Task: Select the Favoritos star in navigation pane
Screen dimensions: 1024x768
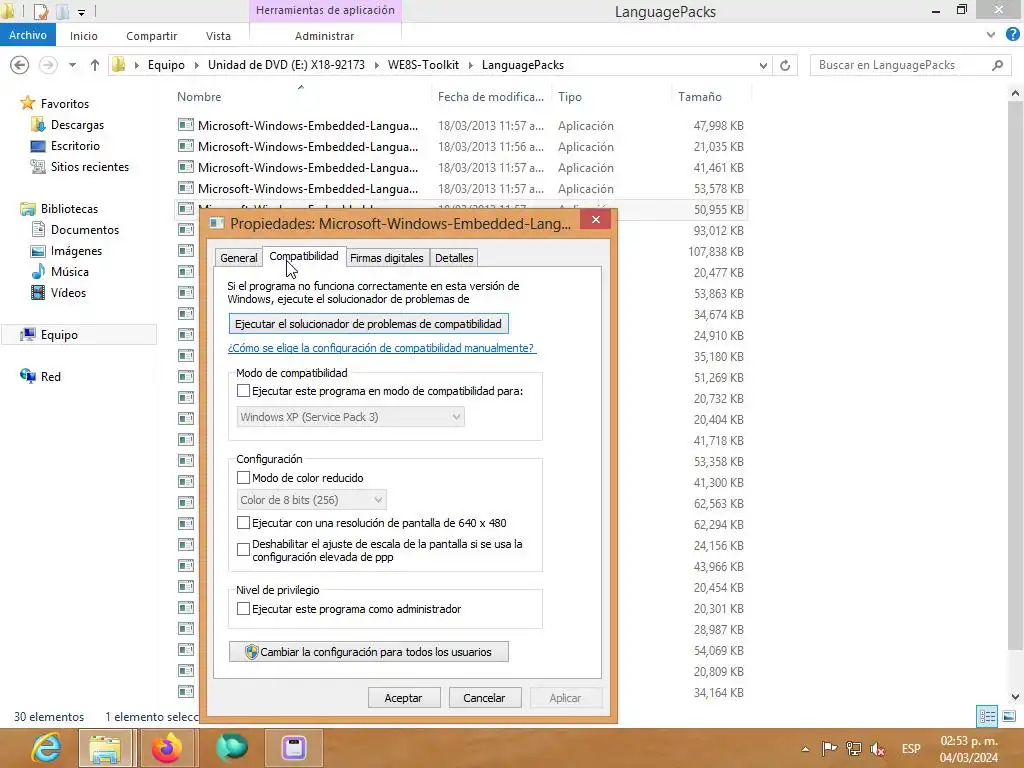Action: pyautogui.click(x=27, y=103)
